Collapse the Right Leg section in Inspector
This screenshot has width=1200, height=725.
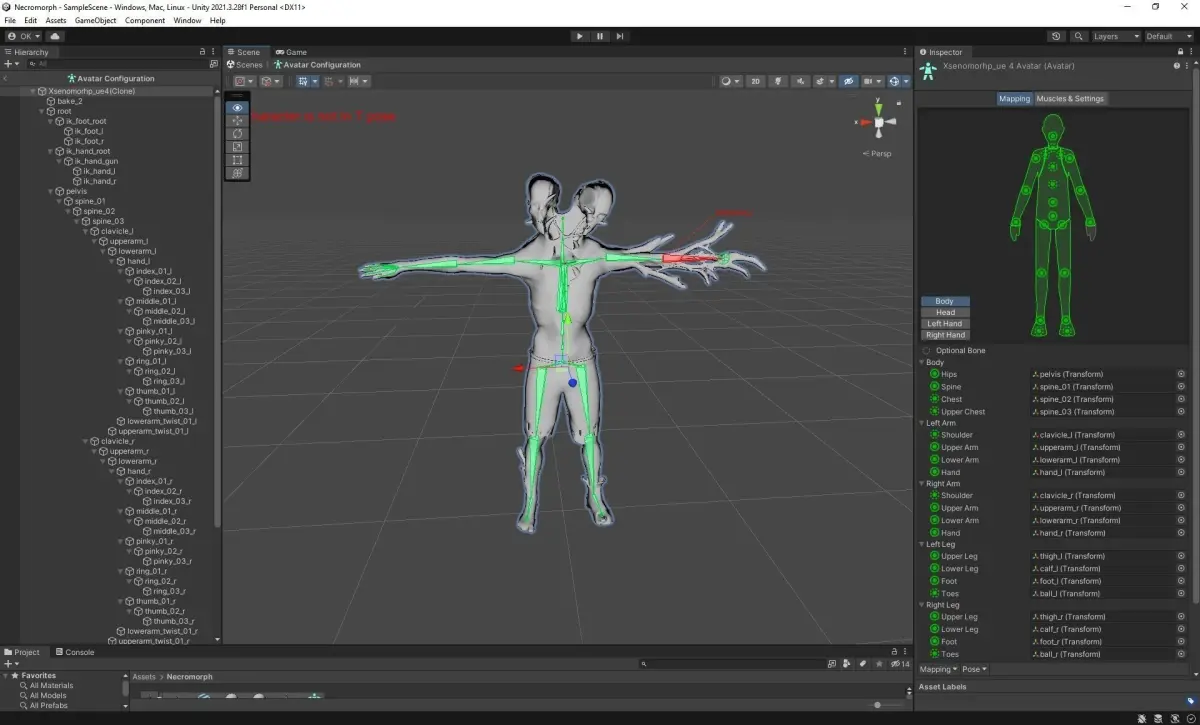[x=922, y=605]
